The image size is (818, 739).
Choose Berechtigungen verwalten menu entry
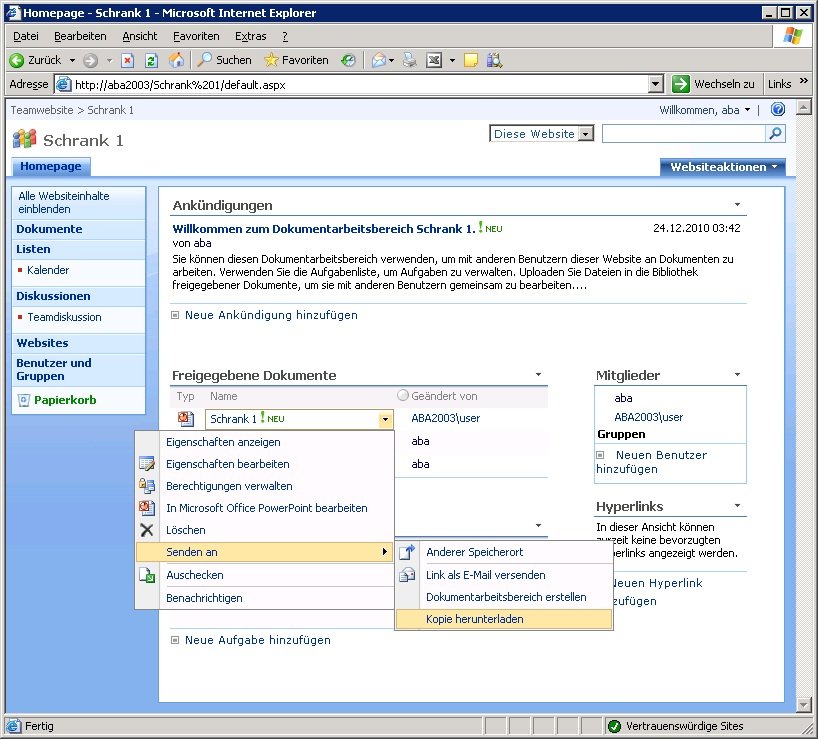click(x=265, y=486)
